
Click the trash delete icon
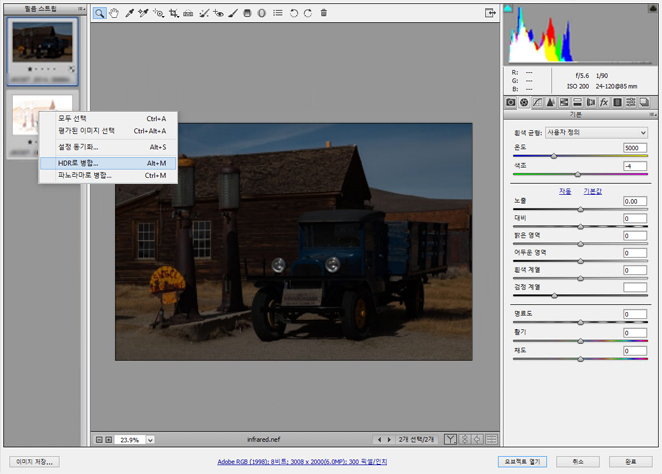pyautogui.click(x=323, y=13)
